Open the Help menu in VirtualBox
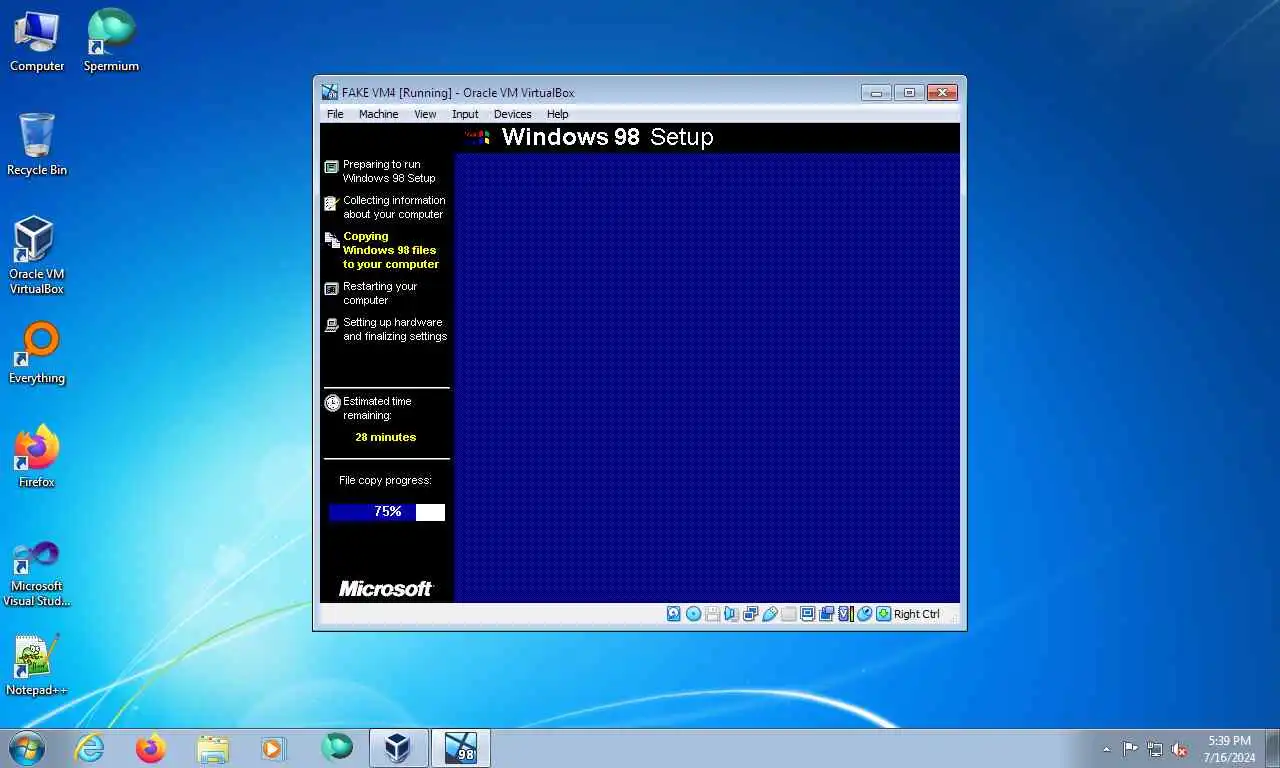Viewport: 1280px width, 768px height. 558,114
